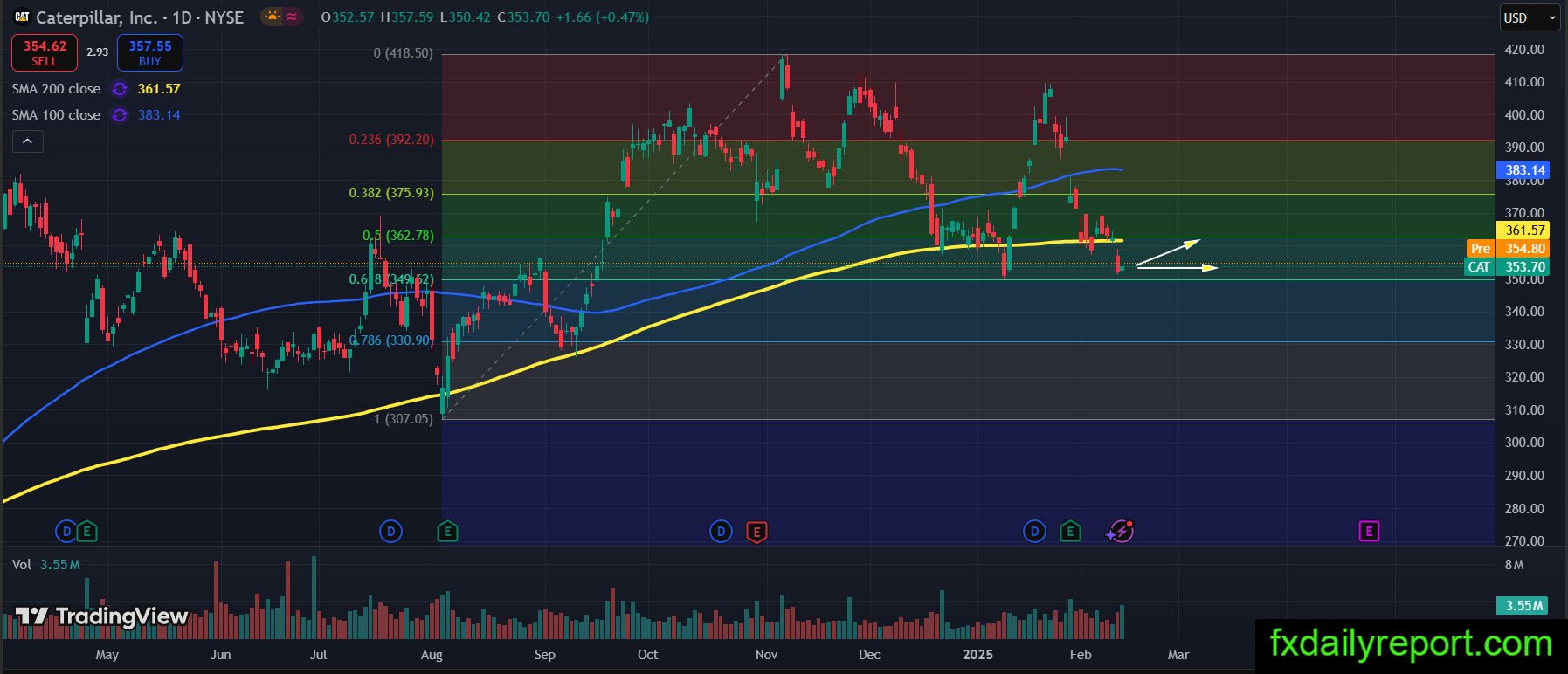Screen dimensions: 1568x674
Task: Click the pre-market session sun icon
Action: [273, 17]
